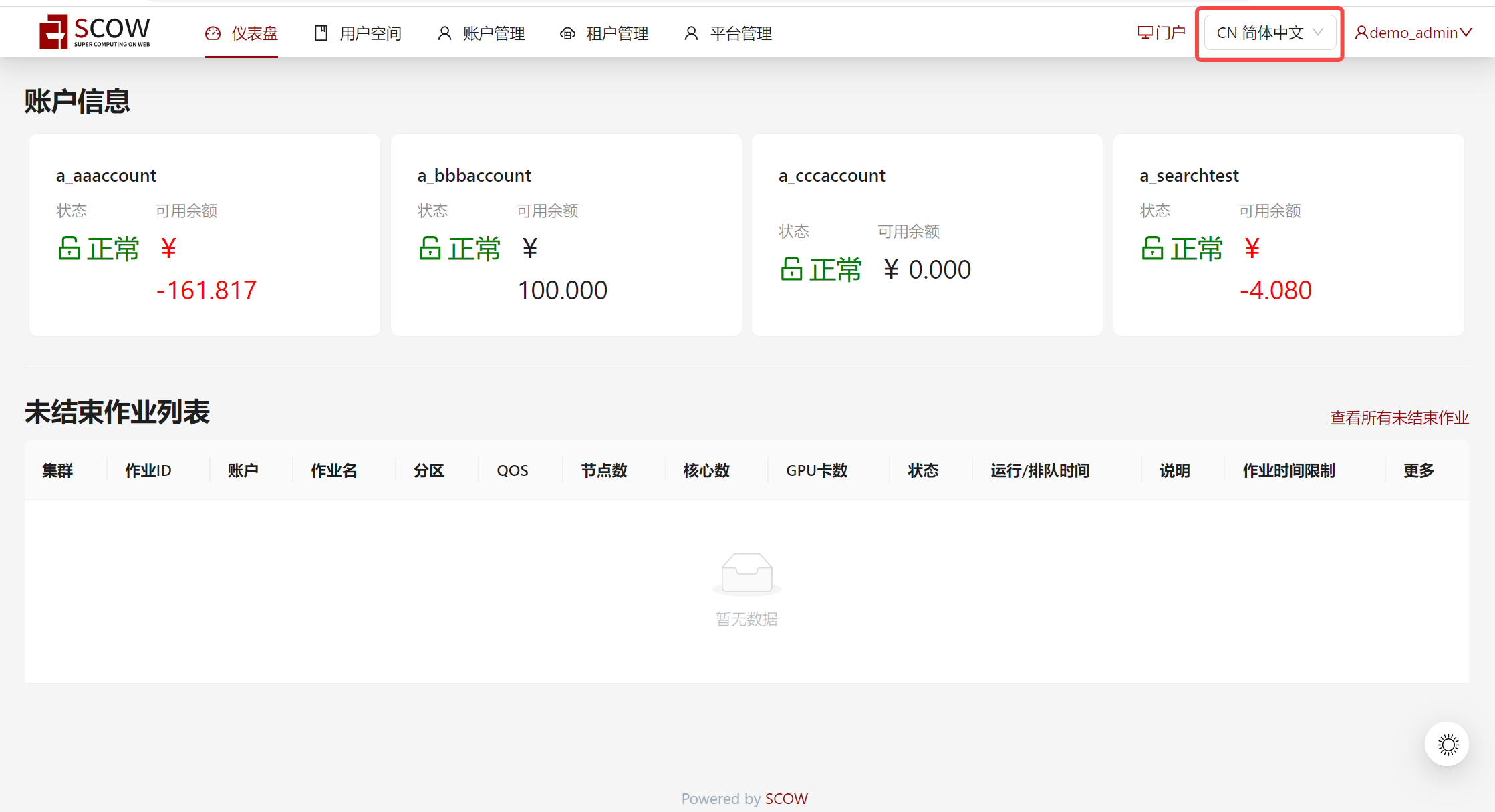
Task: Click the empty inbox icon in the job table
Action: click(746, 573)
